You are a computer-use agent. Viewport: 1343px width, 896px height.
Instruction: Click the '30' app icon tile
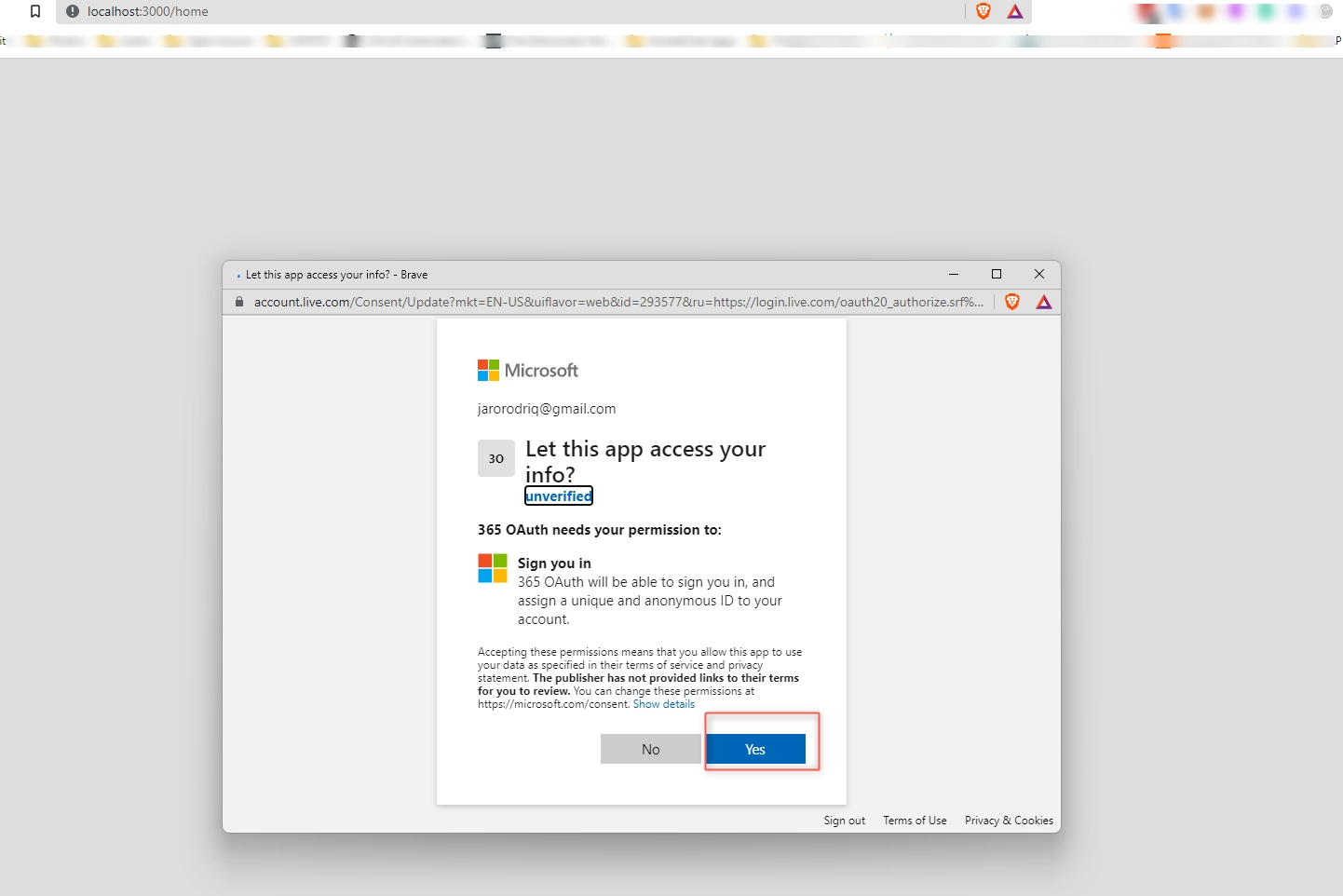click(x=495, y=458)
